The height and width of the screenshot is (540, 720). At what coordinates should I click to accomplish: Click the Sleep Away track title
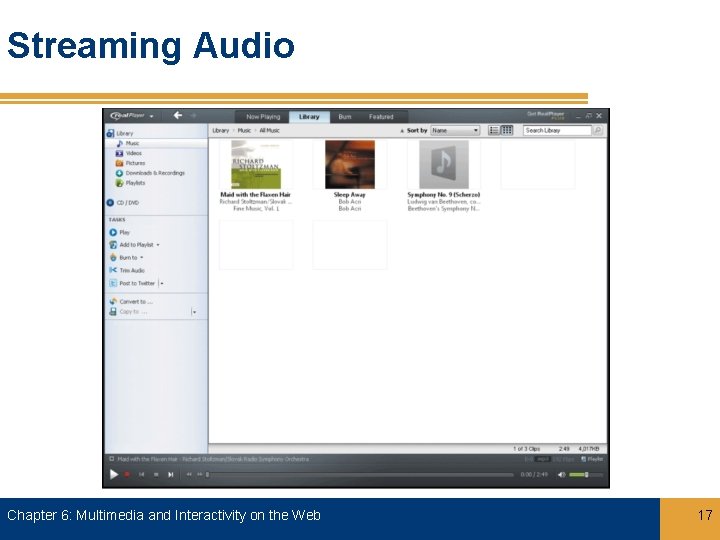[350, 195]
